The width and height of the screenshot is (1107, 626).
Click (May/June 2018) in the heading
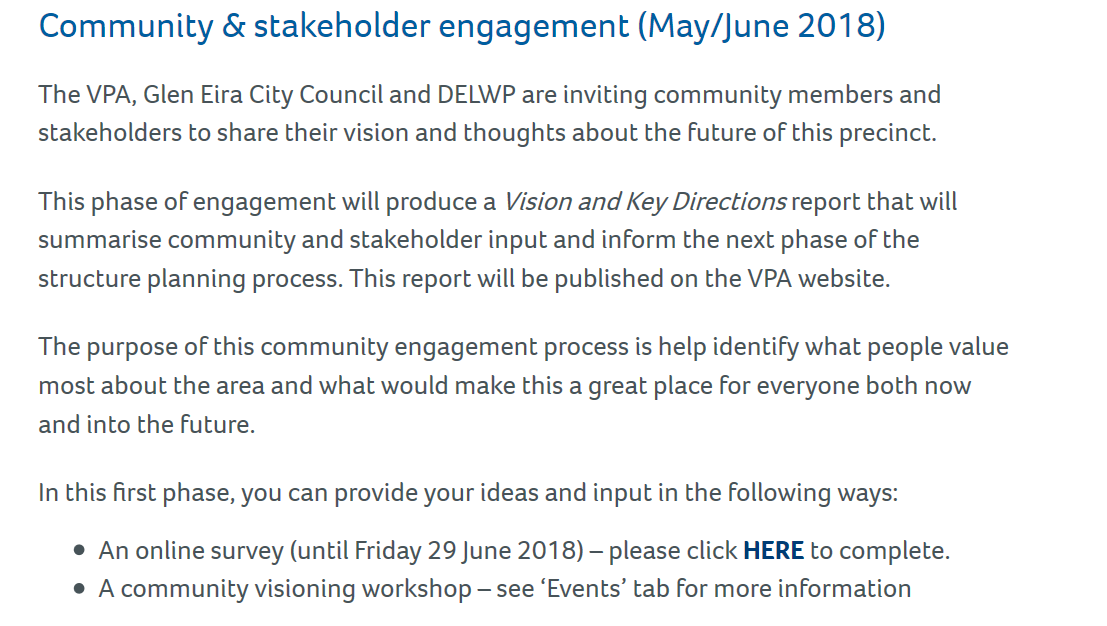[761, 26]
